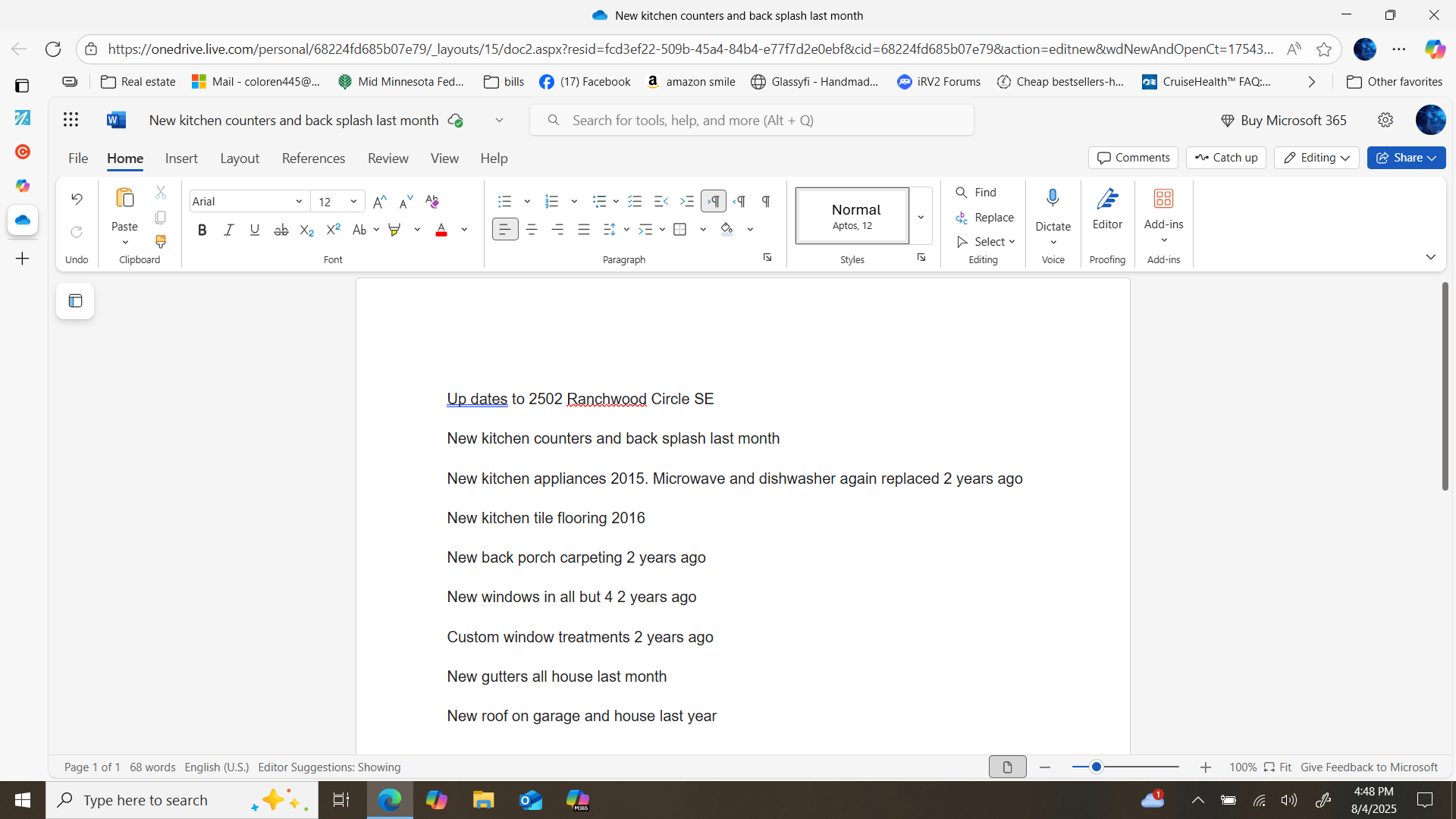Switch to the Insert tab
The height and width of the screenshot is (819, 1456).
click(181, 158)
